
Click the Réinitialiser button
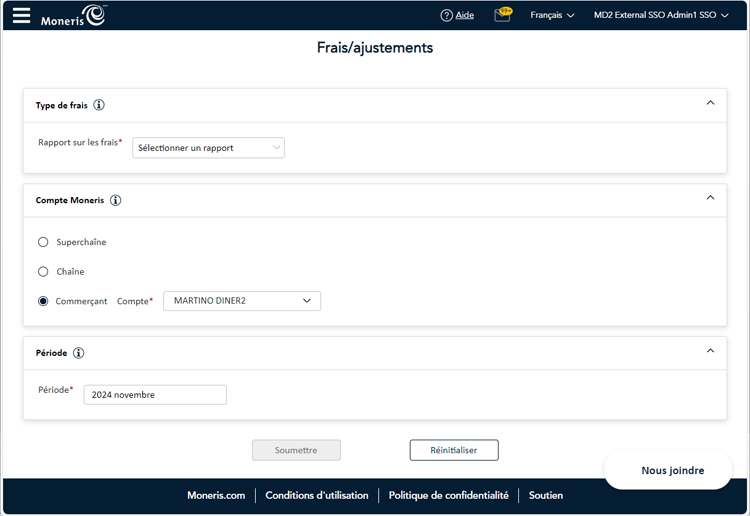click(x=454, y=450)
